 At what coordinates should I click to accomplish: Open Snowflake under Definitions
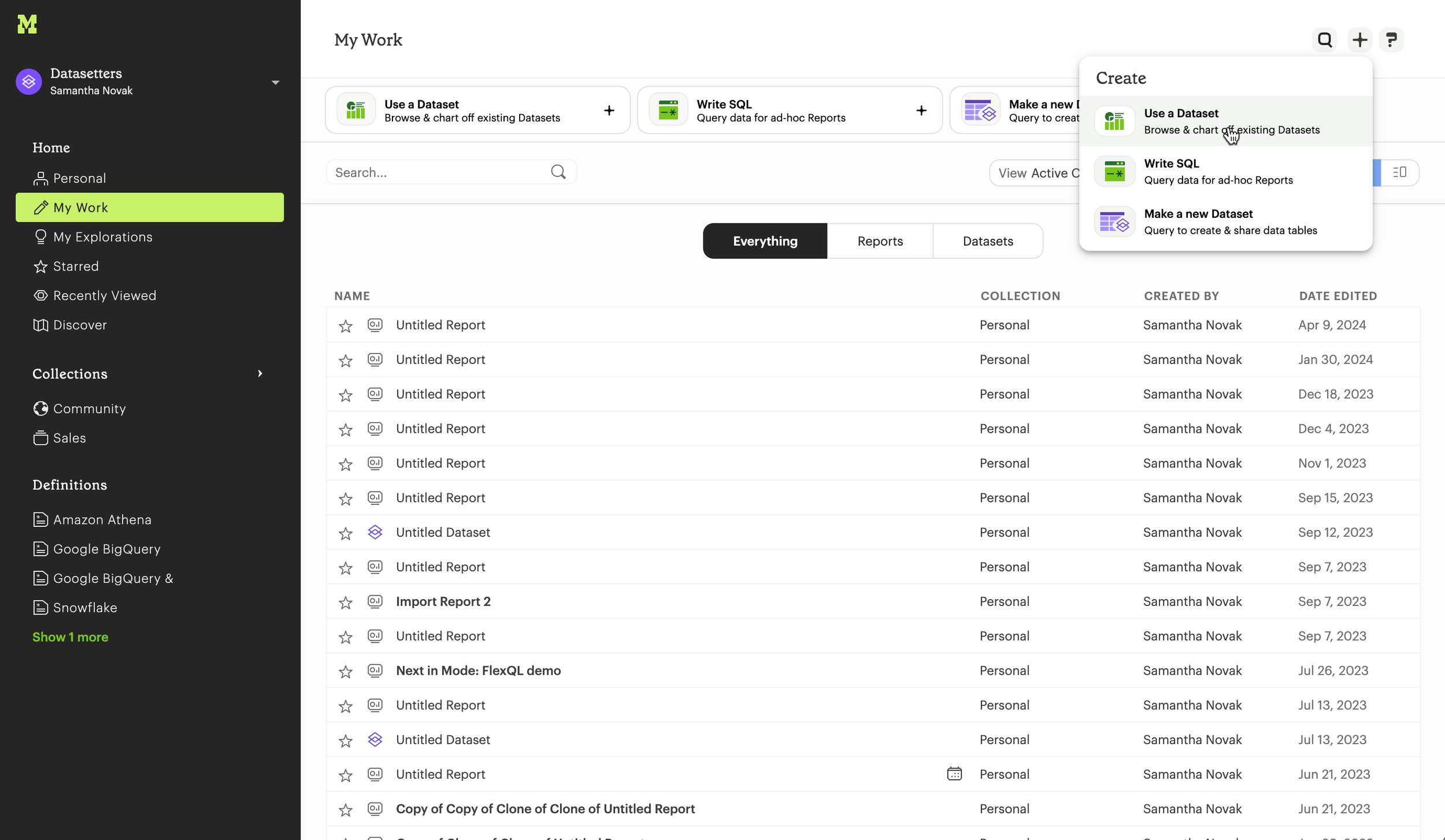[85, 608]
